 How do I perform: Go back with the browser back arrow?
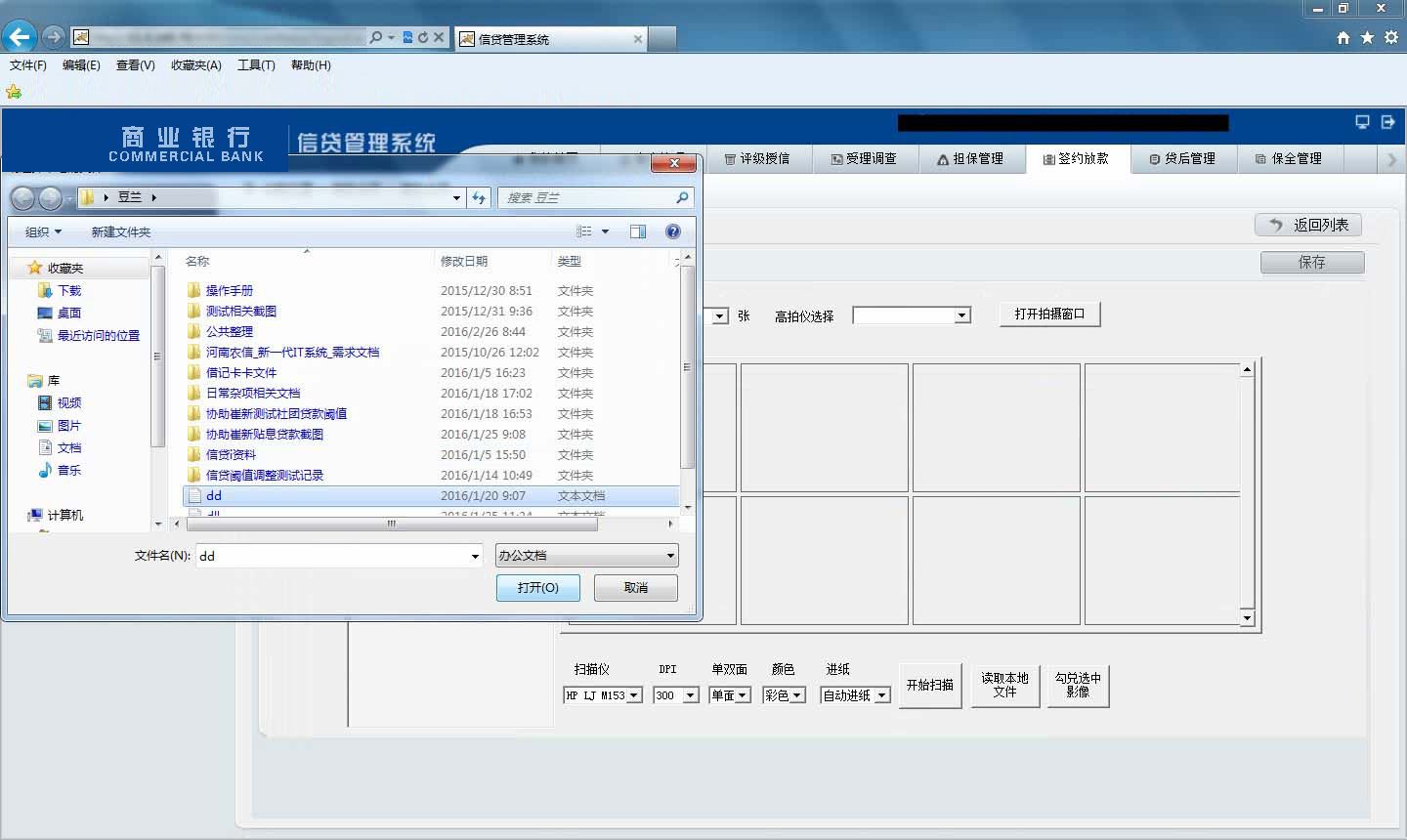click(19, 37)
